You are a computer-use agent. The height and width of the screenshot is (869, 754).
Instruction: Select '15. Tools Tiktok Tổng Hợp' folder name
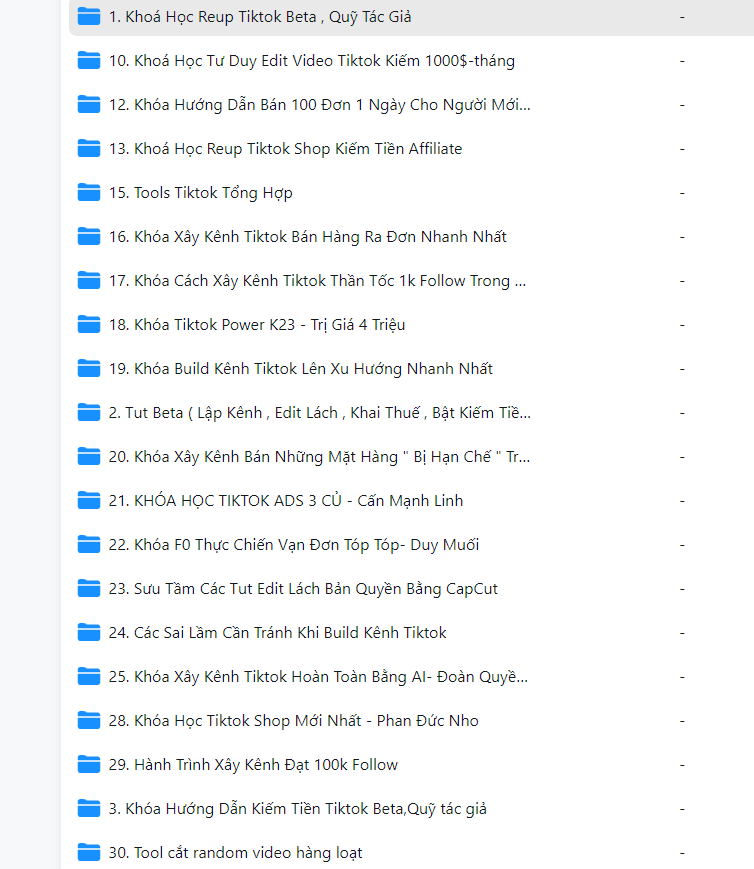[201, 193]
